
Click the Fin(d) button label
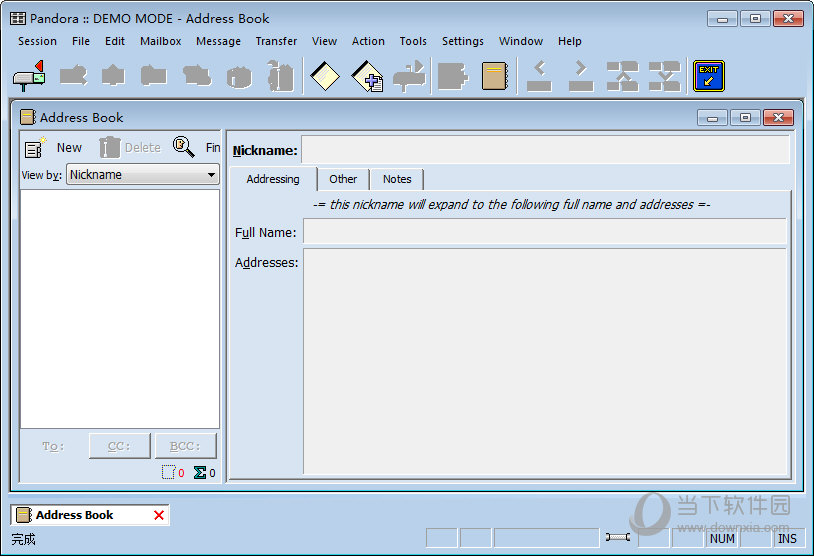coord(213,148)
